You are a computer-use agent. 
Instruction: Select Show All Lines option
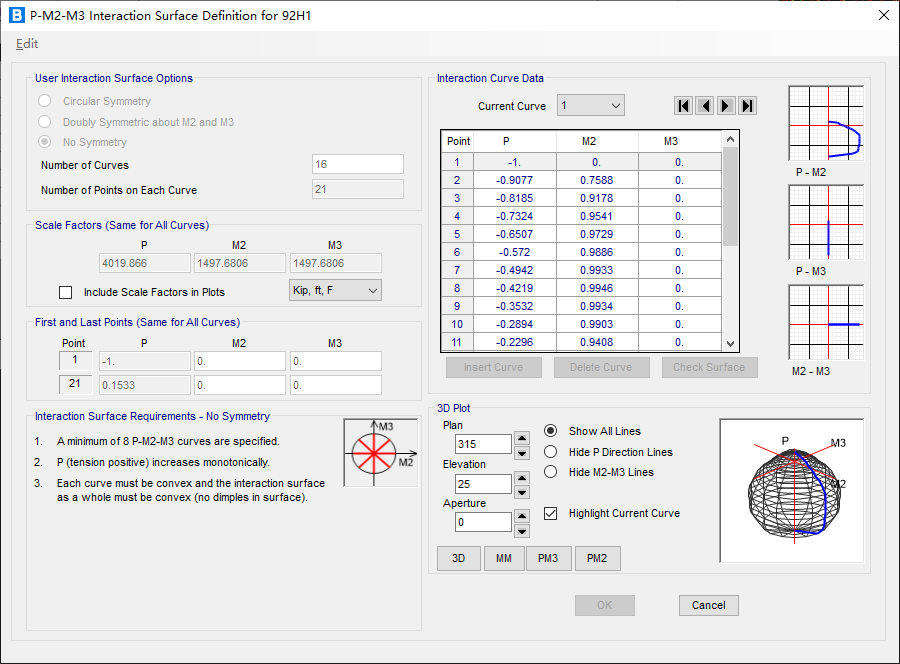550,431
